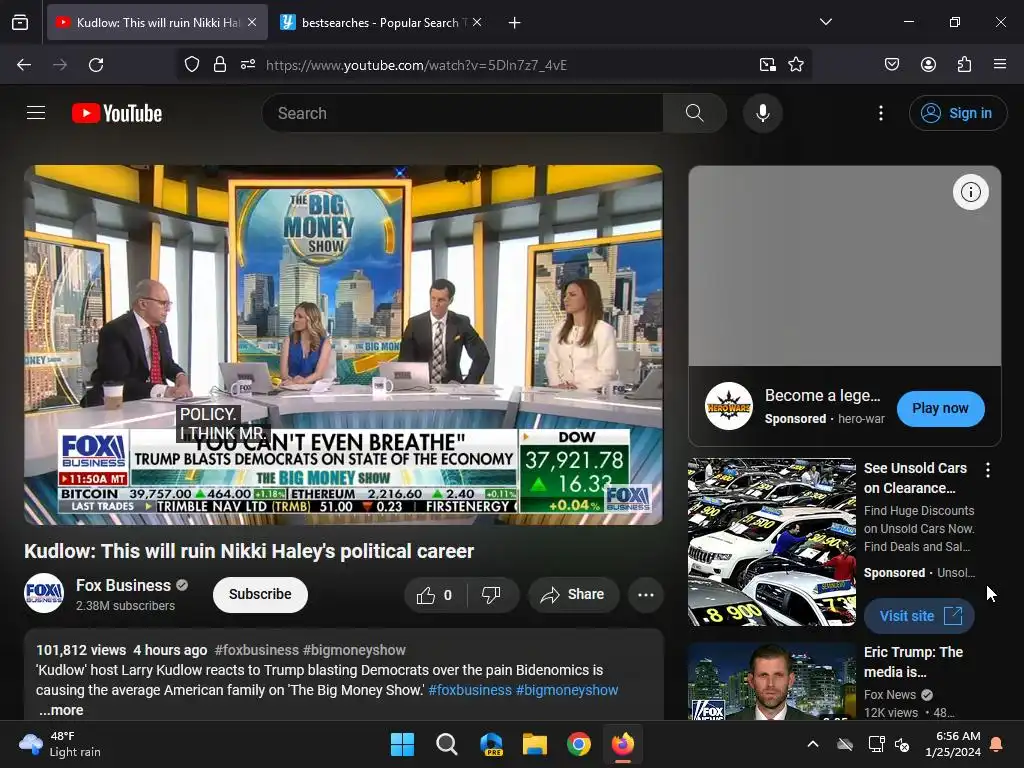Screen dimensions: 1024x768
Task: Subscribe to Fox Business channel
Action: pyautogui.click(x=260, y=594)
